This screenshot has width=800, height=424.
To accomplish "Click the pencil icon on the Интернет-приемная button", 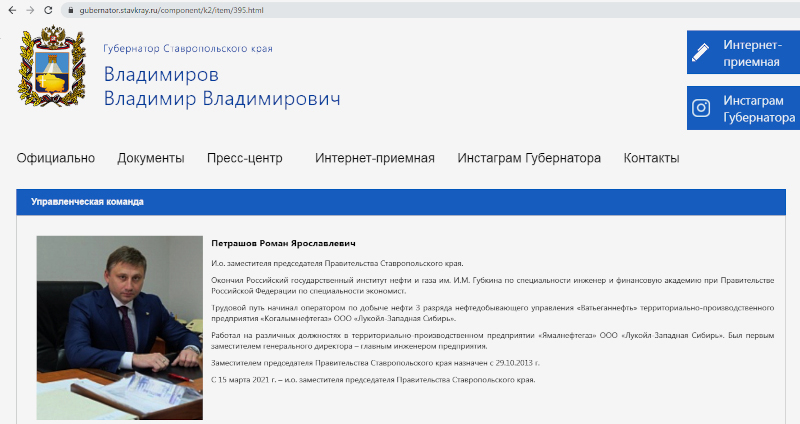I will click(x=701, y=52).
